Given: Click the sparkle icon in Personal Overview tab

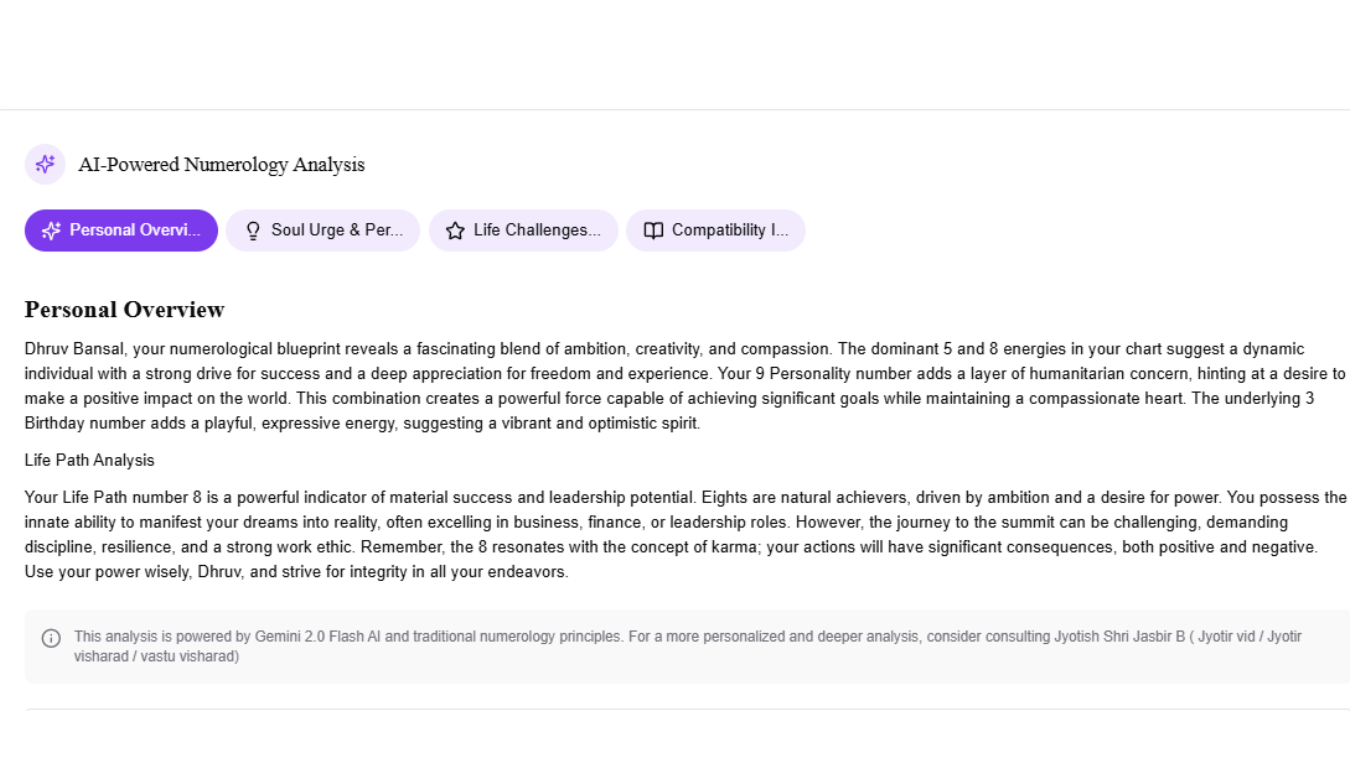Looking at the screenshot, I should (x=51, y=231).
